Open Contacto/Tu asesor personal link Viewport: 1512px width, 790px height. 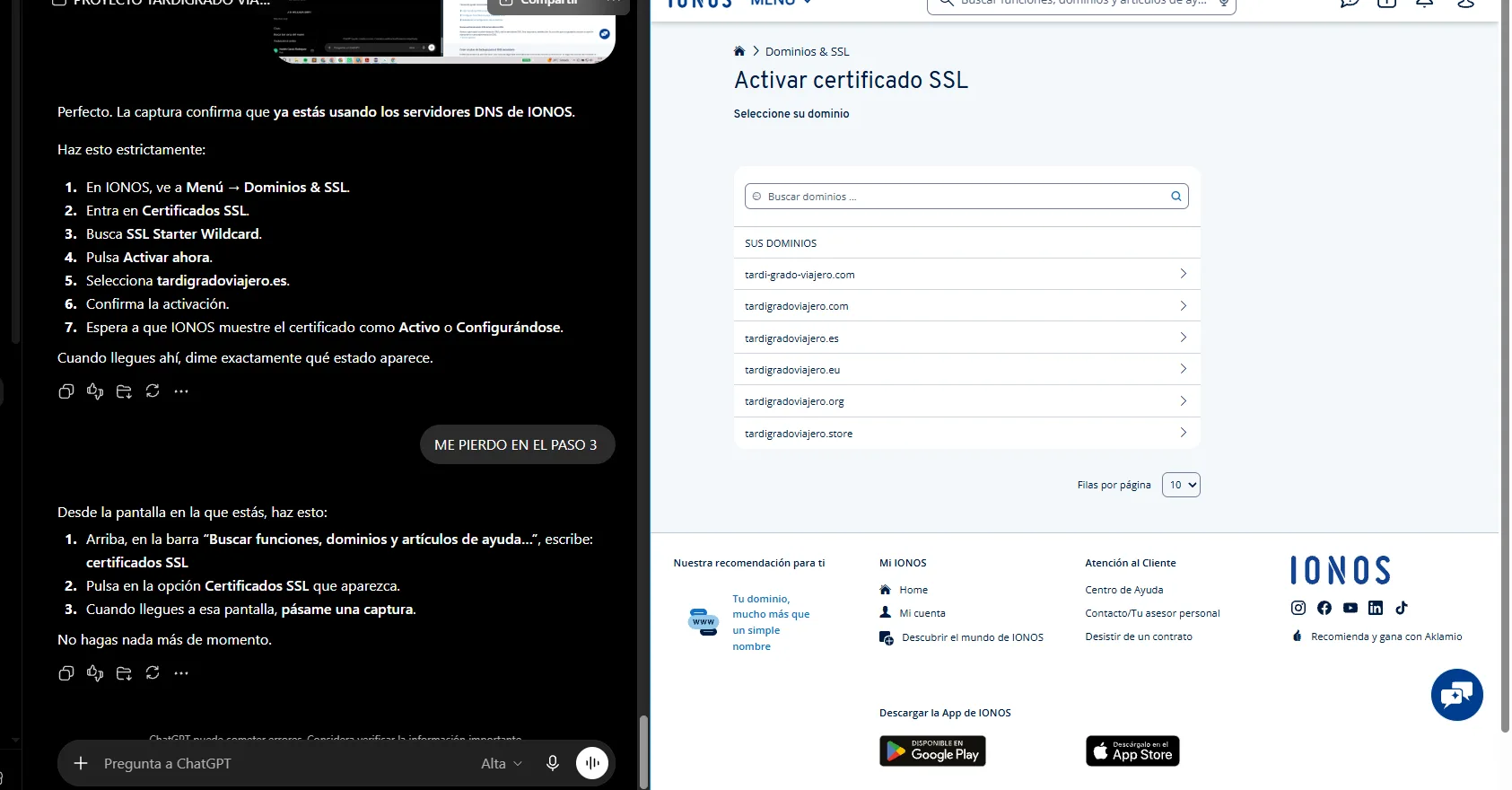(x=1152, y=613)
